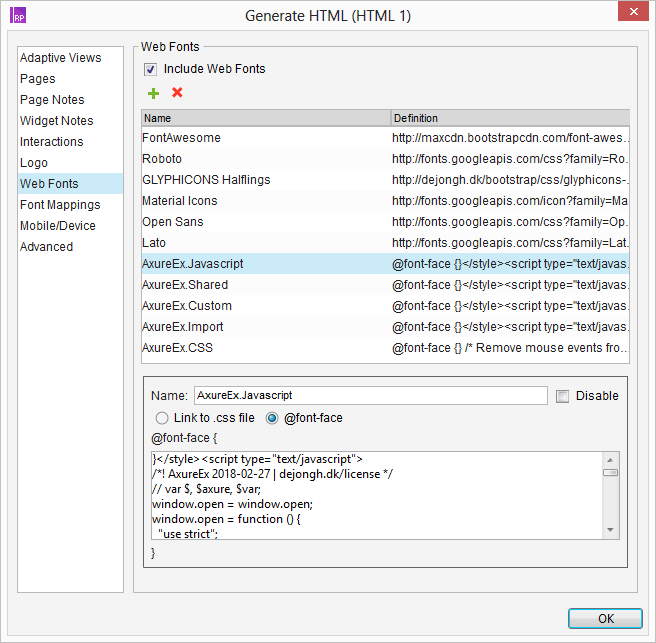Switch to Font Mappings section
Image resolution: width=656 pixels, height=643 pixels.
pyautogui.click(x=60, y=205)
